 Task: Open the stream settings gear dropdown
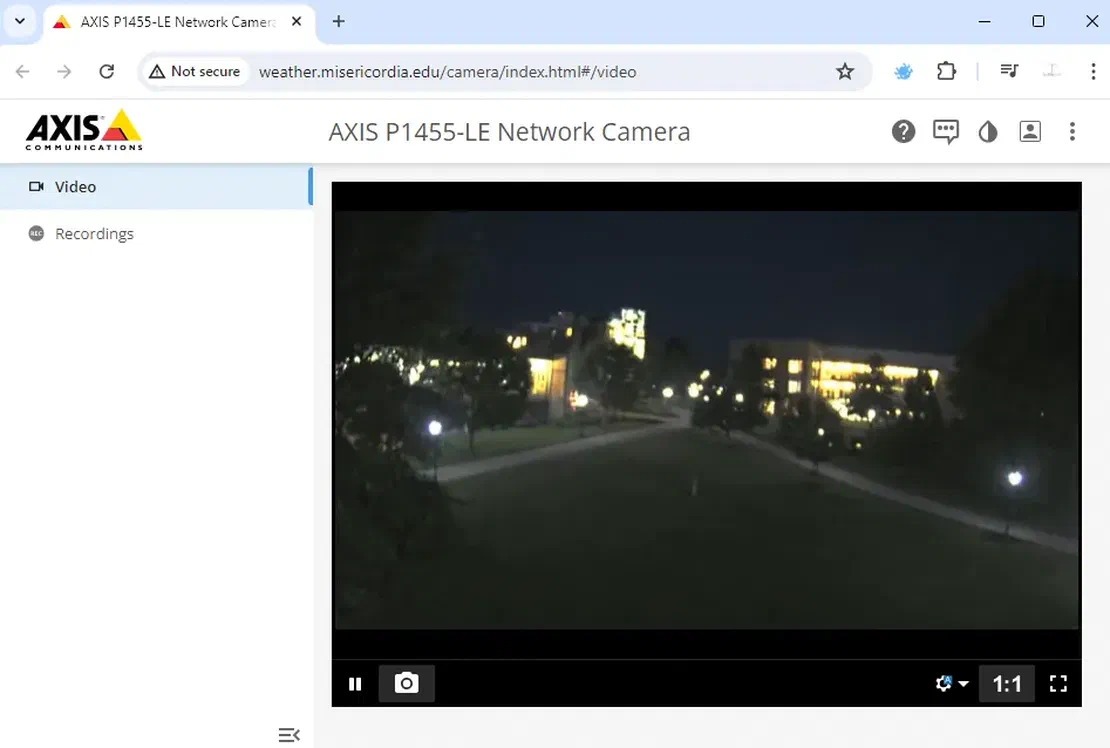[949, 683]
